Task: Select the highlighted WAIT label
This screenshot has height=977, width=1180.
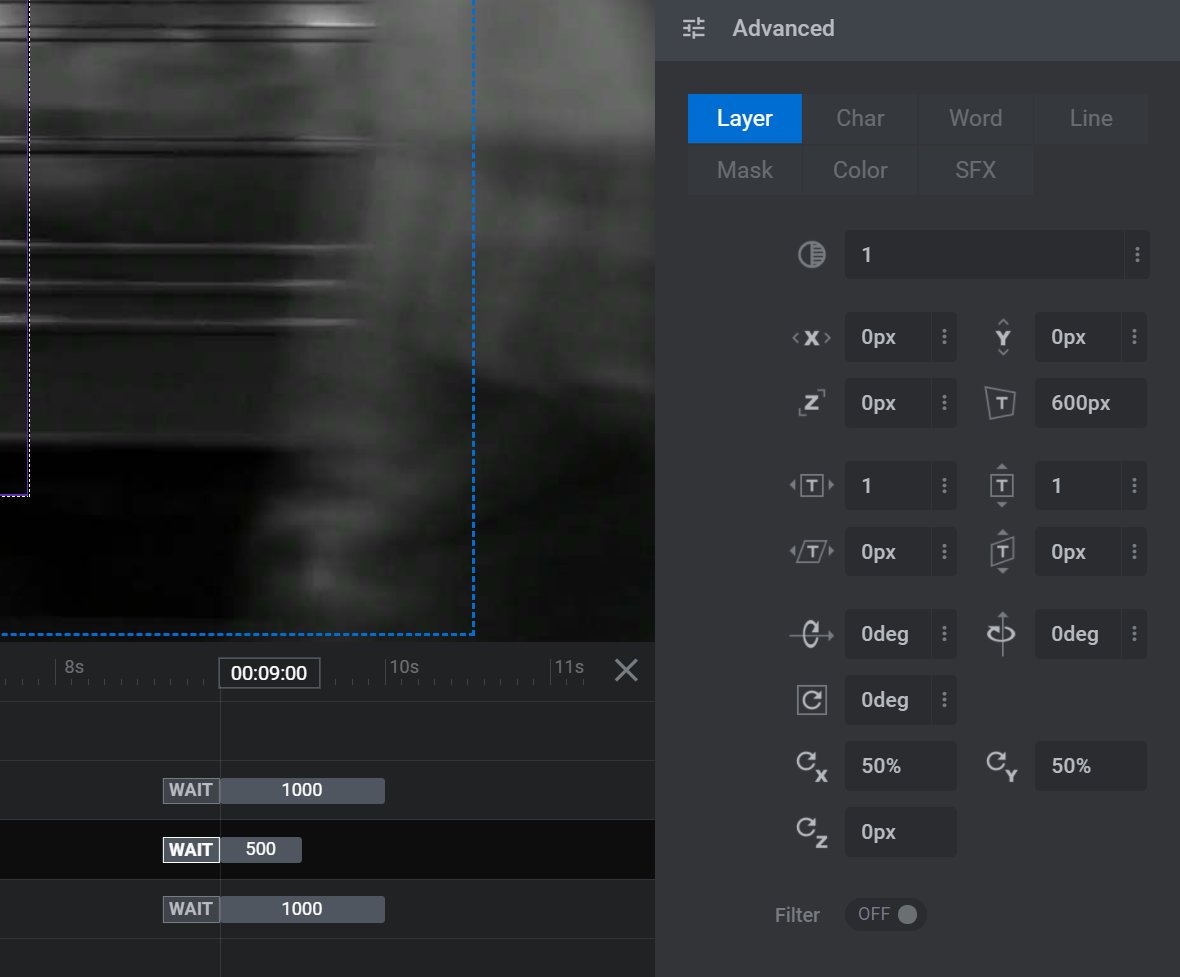Action: (191, 850)
